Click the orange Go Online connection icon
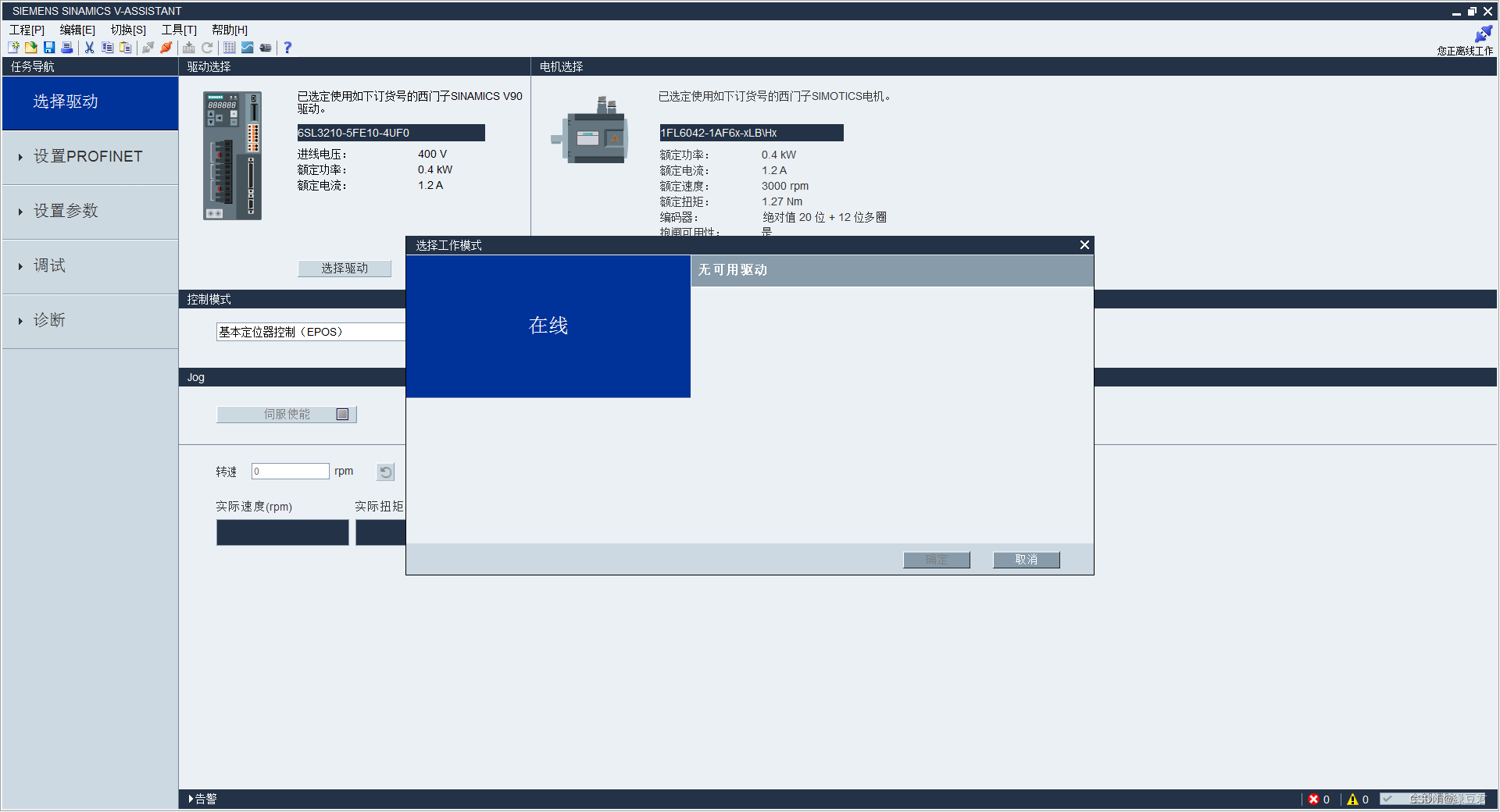 pos(166,48)
